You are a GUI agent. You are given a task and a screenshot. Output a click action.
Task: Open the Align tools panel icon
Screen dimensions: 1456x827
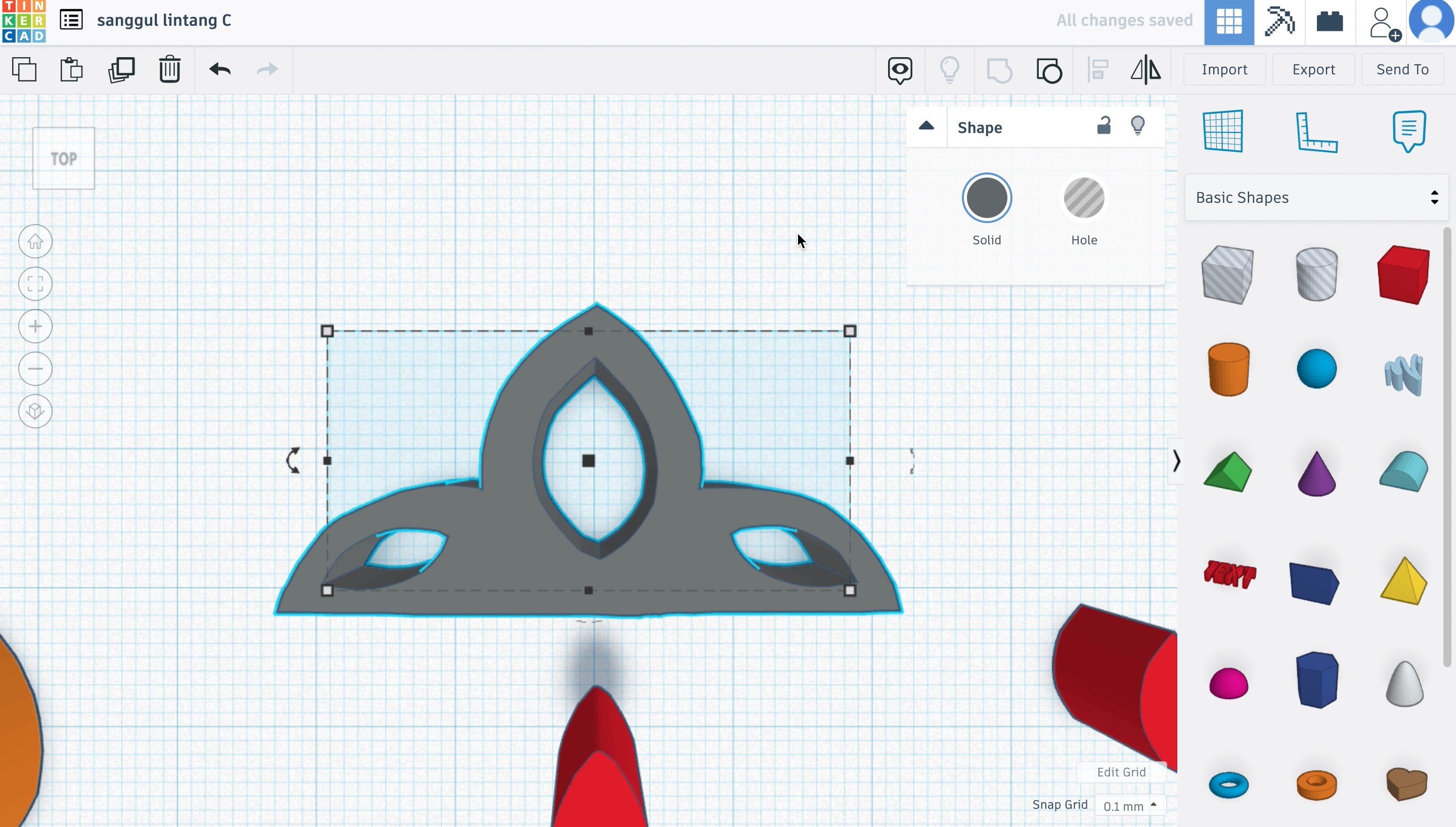coord(1097,69)
